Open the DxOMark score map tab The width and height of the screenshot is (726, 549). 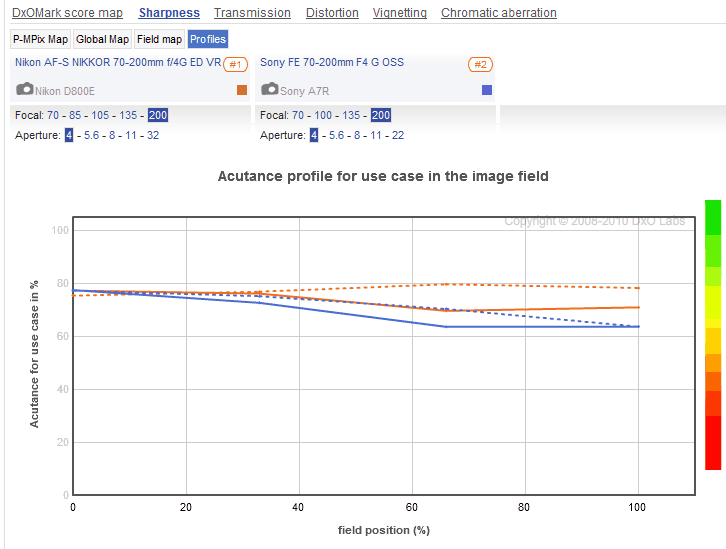(x=67, y=13)
